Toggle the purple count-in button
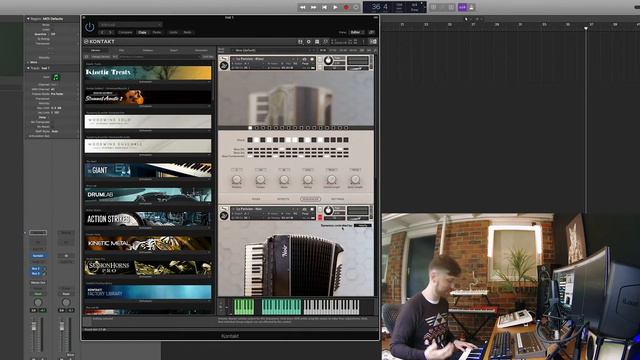This screenshot has height=360, width=640. point(462,7)
